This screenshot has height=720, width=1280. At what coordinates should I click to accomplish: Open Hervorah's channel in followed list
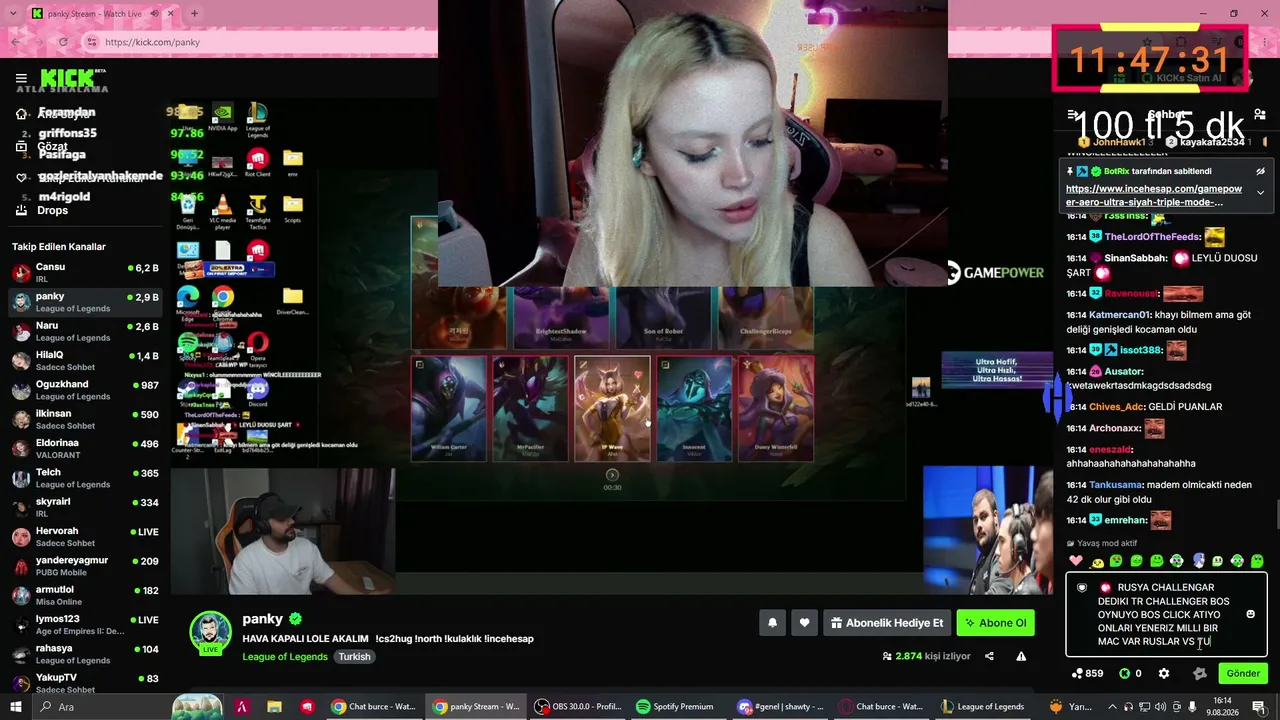coord(85,537)
